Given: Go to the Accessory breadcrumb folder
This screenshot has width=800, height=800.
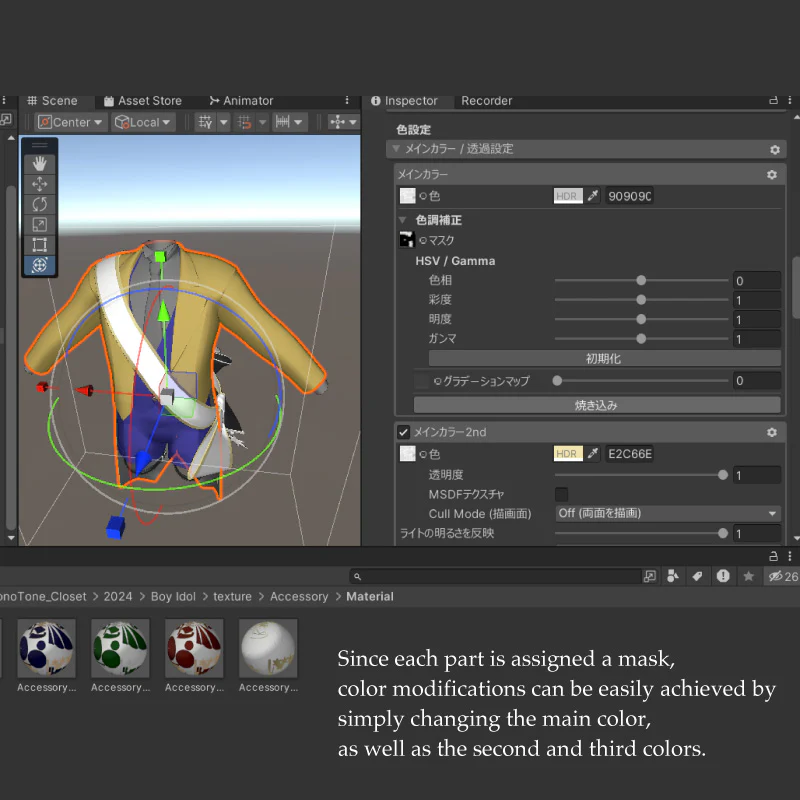Looking at the screenshot, I should [299, 596].
